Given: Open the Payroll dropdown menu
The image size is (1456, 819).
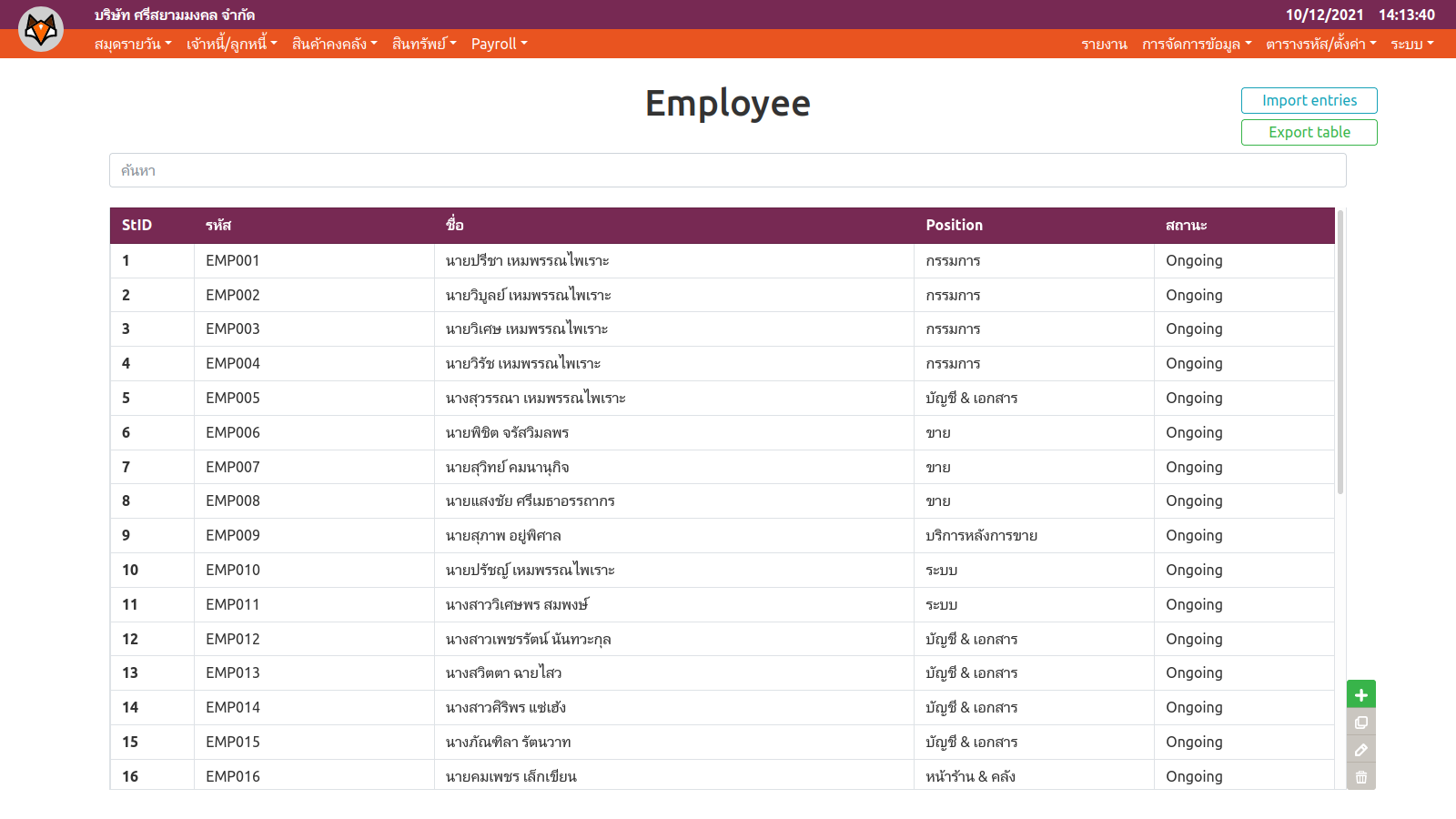Looking at the screenshot, I should click(500, 44).
